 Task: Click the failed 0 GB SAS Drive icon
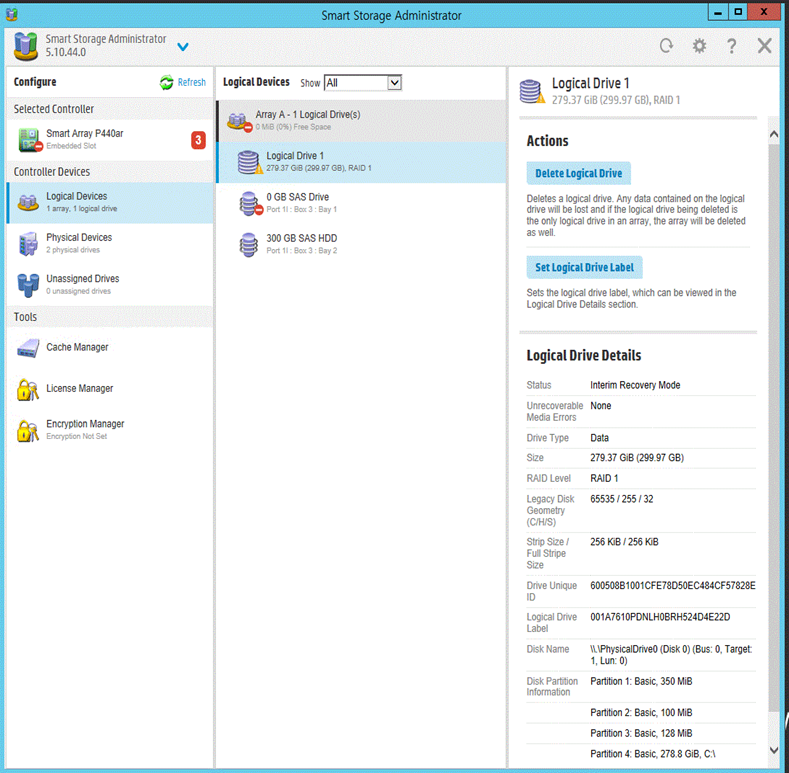click(x=250, y=204)
